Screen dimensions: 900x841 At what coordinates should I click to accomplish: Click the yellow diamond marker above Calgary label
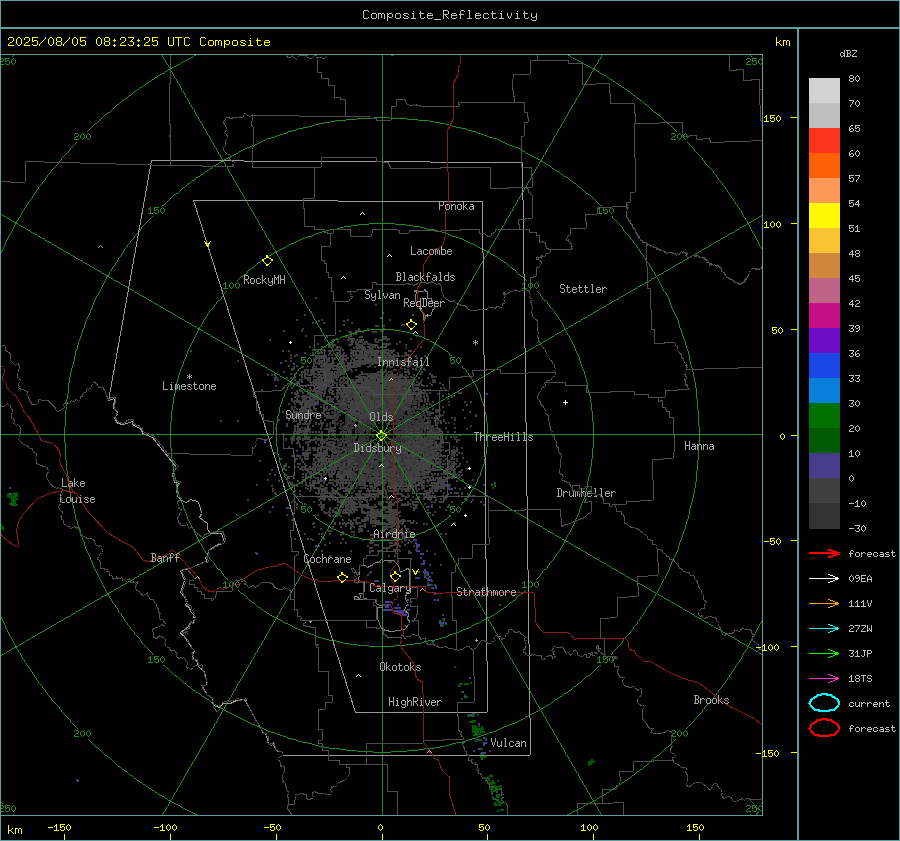pyautogui.click(x=395, y=576)
